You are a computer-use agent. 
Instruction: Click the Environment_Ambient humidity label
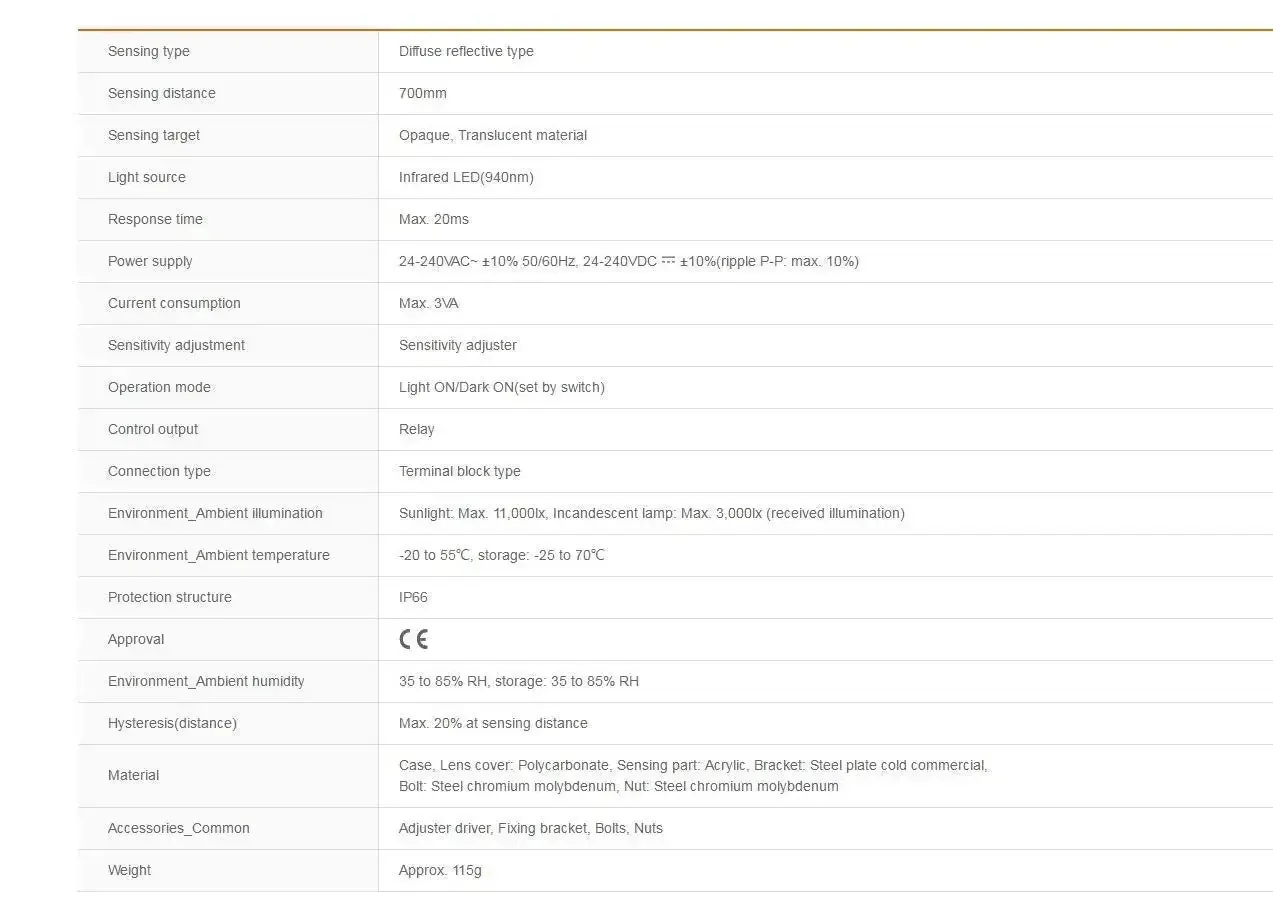[x=206, y=681]
